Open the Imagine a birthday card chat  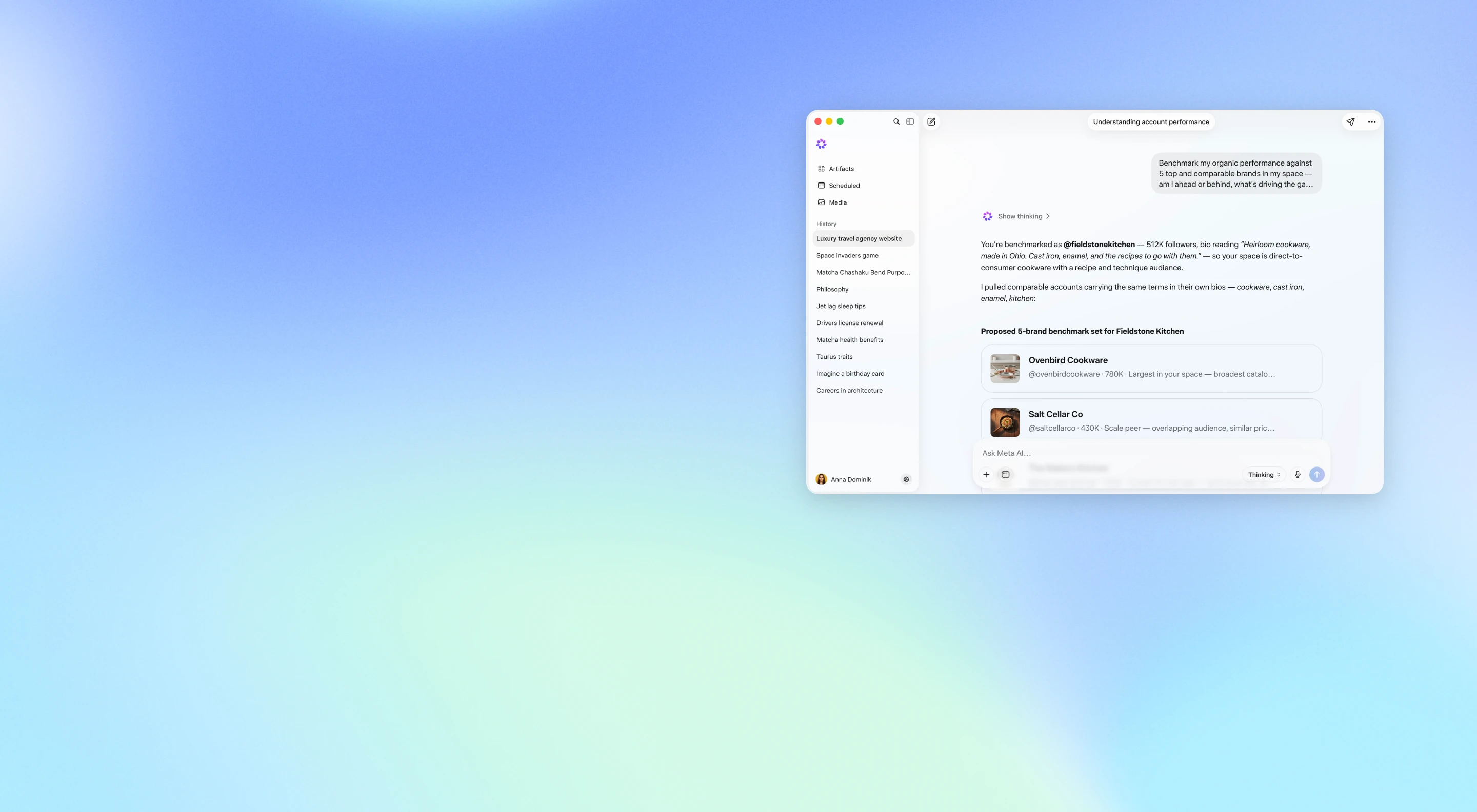point(864,374)
